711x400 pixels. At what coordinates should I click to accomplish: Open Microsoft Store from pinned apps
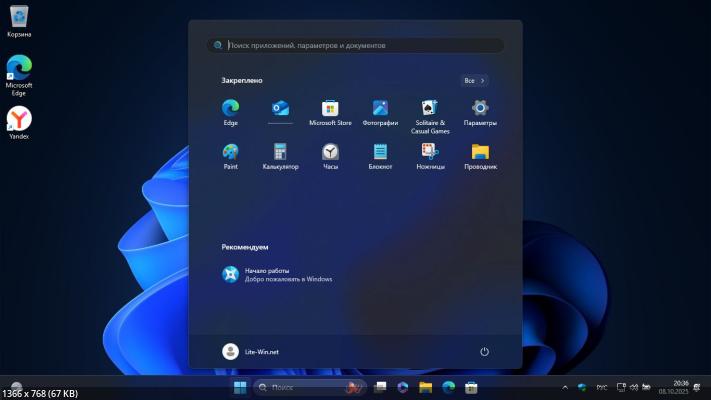(330, 108)
